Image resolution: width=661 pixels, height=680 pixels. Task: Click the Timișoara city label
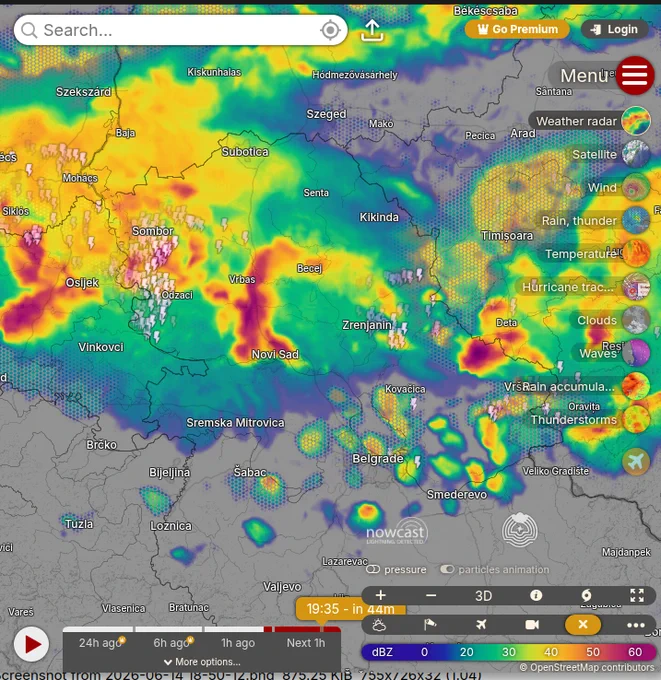[507, 235]
